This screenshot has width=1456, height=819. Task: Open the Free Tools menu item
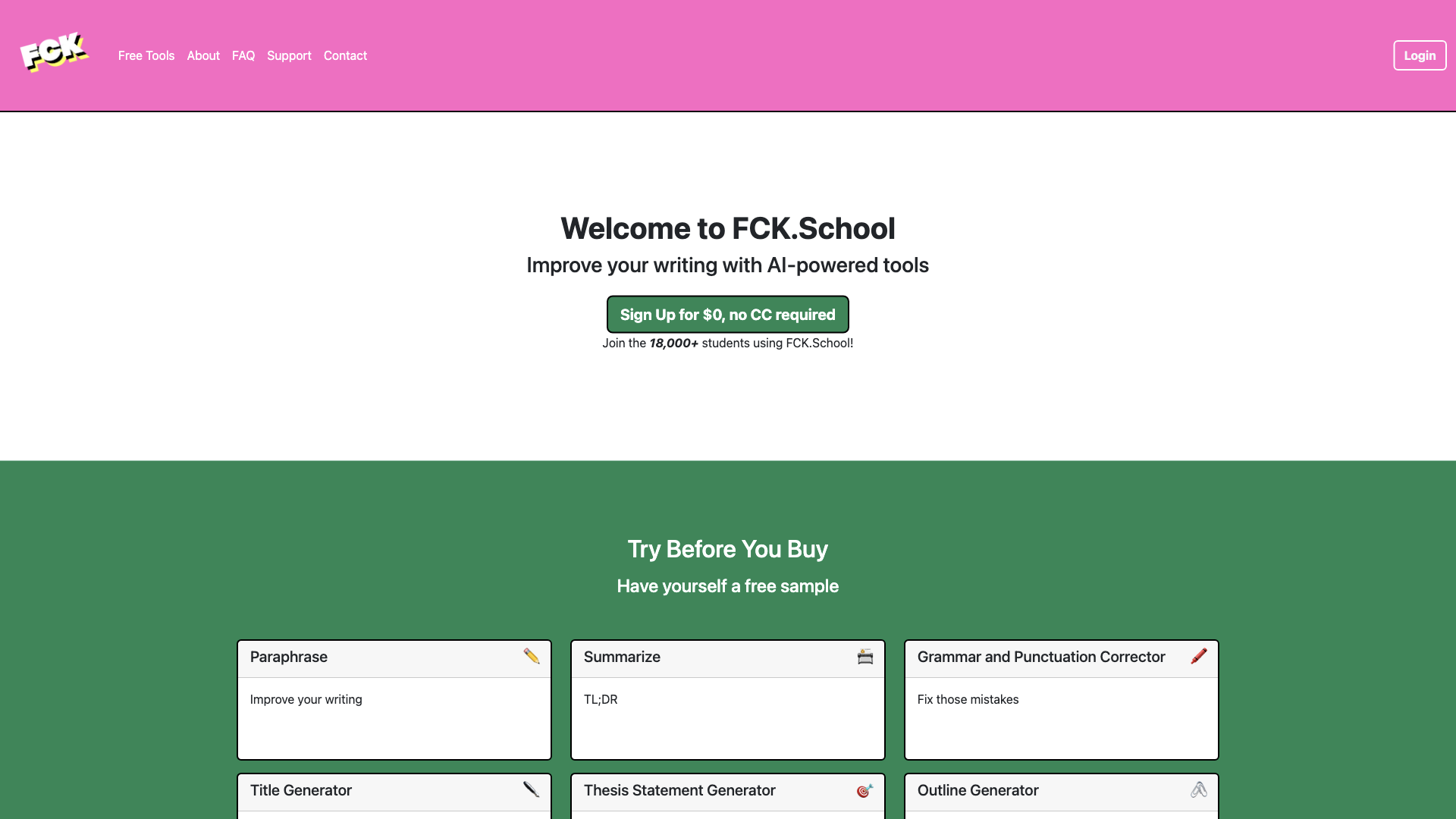click(146, 55)
